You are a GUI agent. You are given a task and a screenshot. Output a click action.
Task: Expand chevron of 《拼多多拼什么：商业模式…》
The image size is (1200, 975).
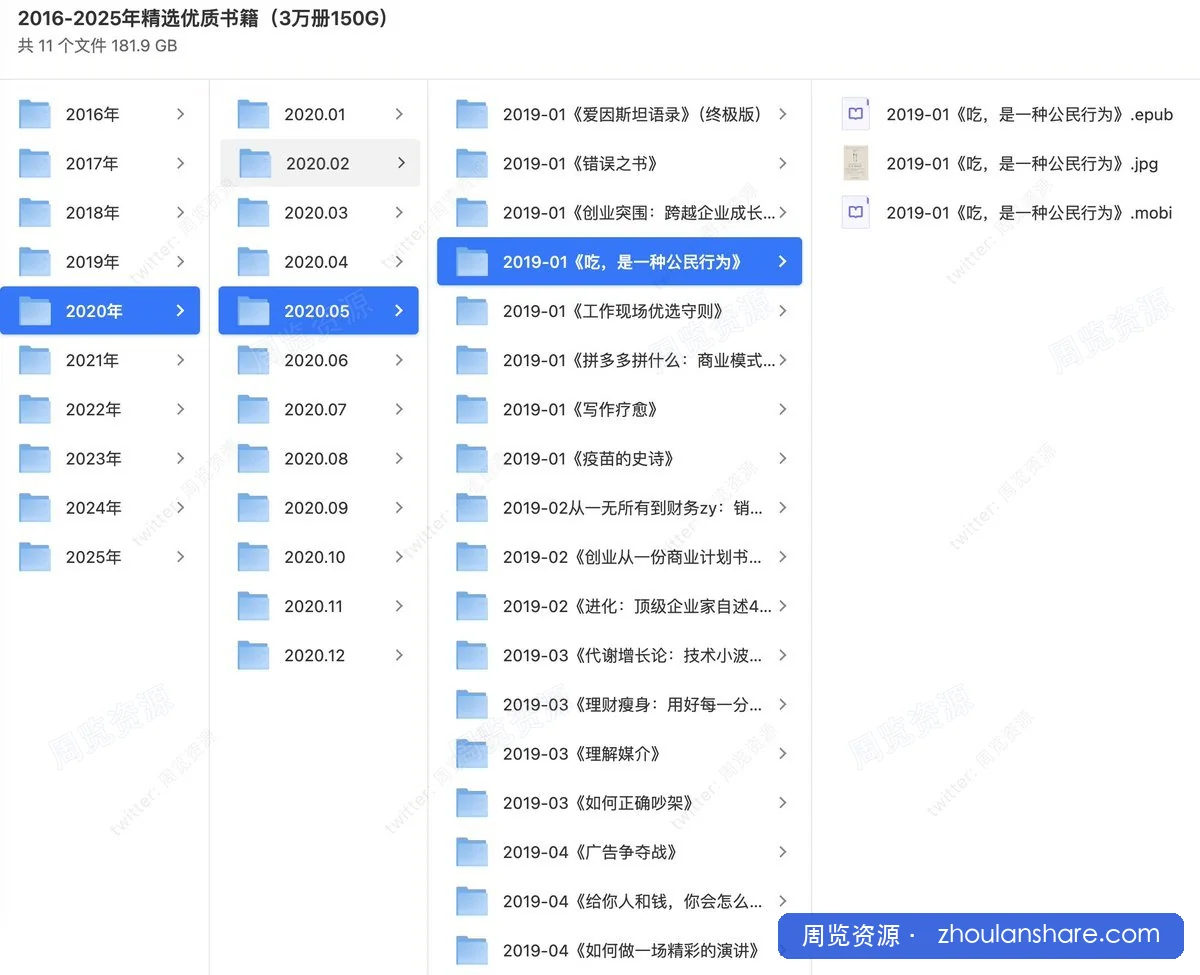[x=783, y=360]
